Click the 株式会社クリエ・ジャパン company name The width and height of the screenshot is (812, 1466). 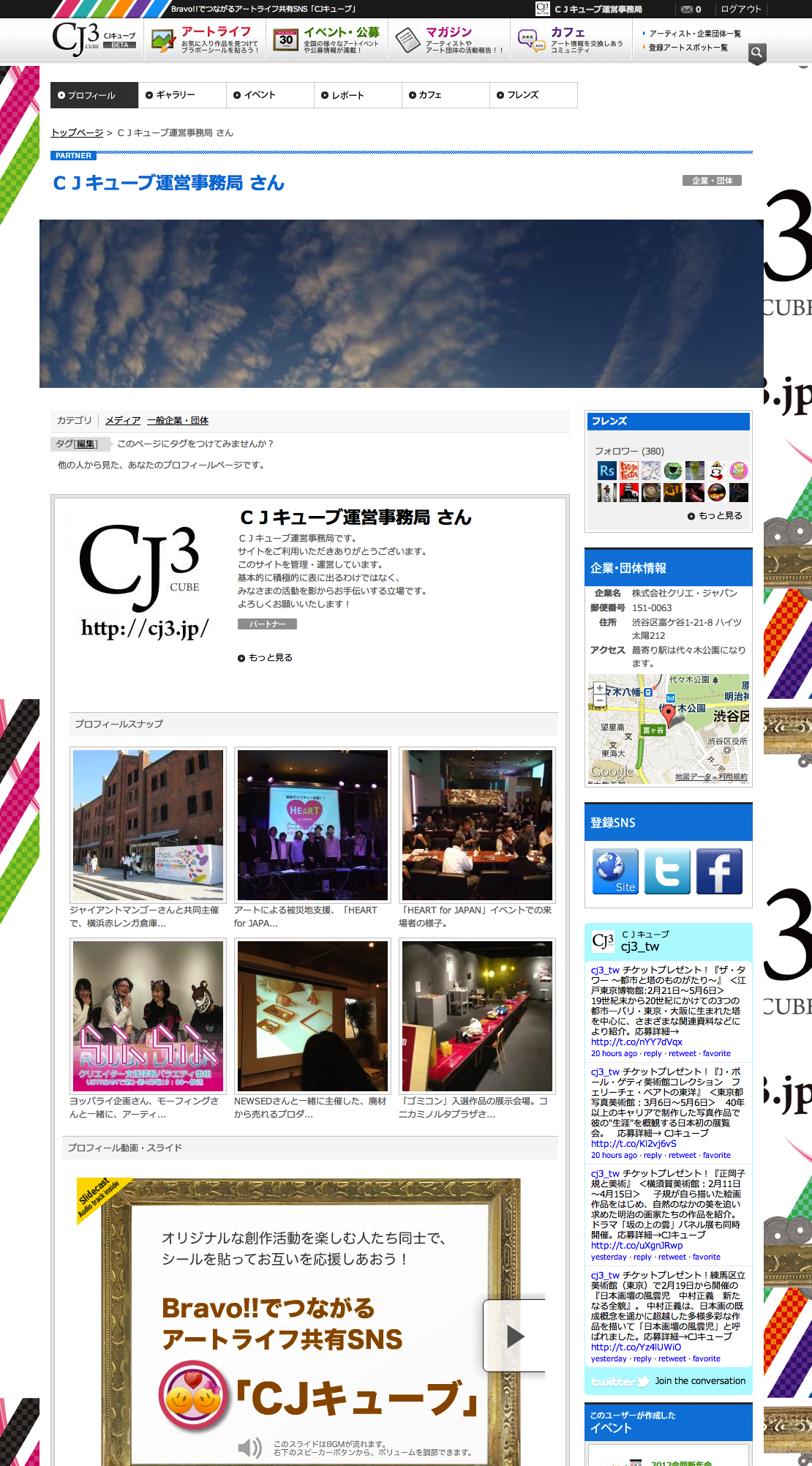point(685,593)
